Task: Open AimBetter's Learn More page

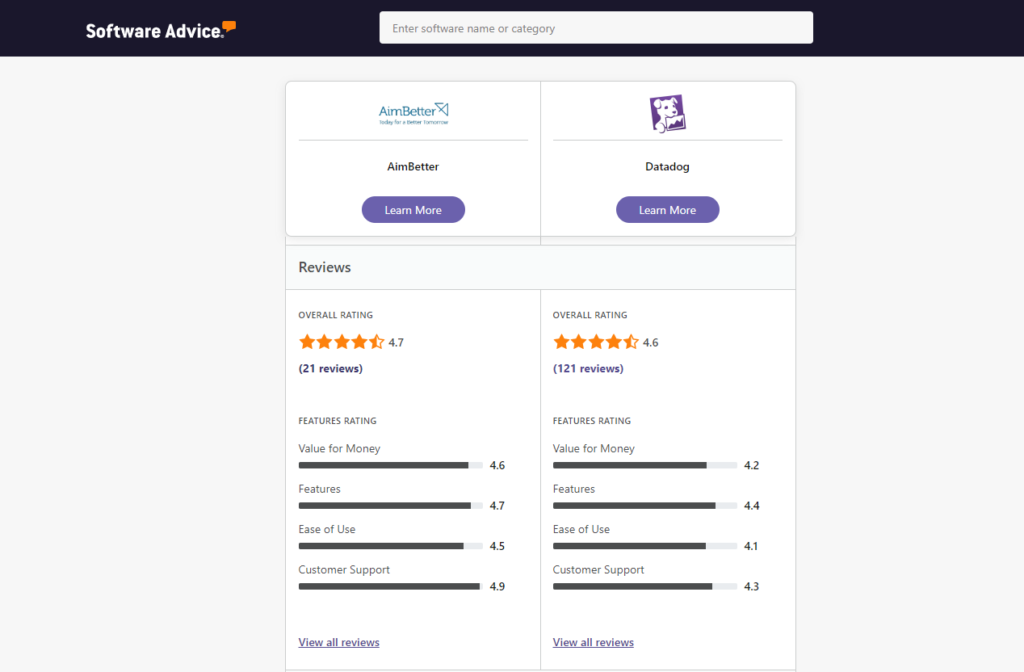Action: pyautogui.click(x=413, y=209)
